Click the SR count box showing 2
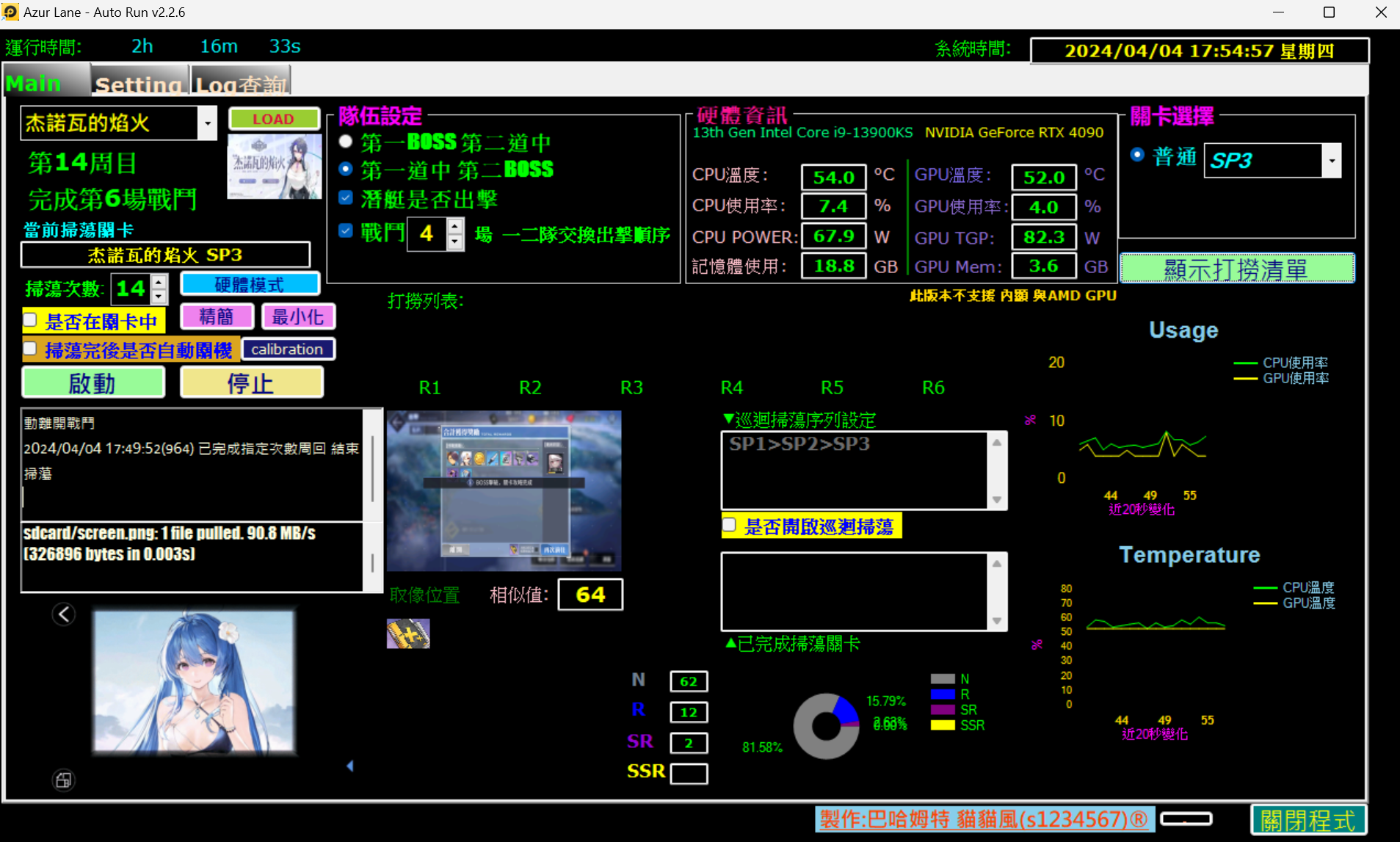1400x842 pixels. point(689,743)
